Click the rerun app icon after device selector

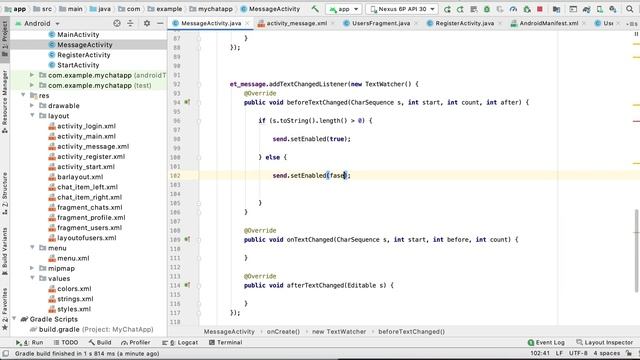point(447,9)
